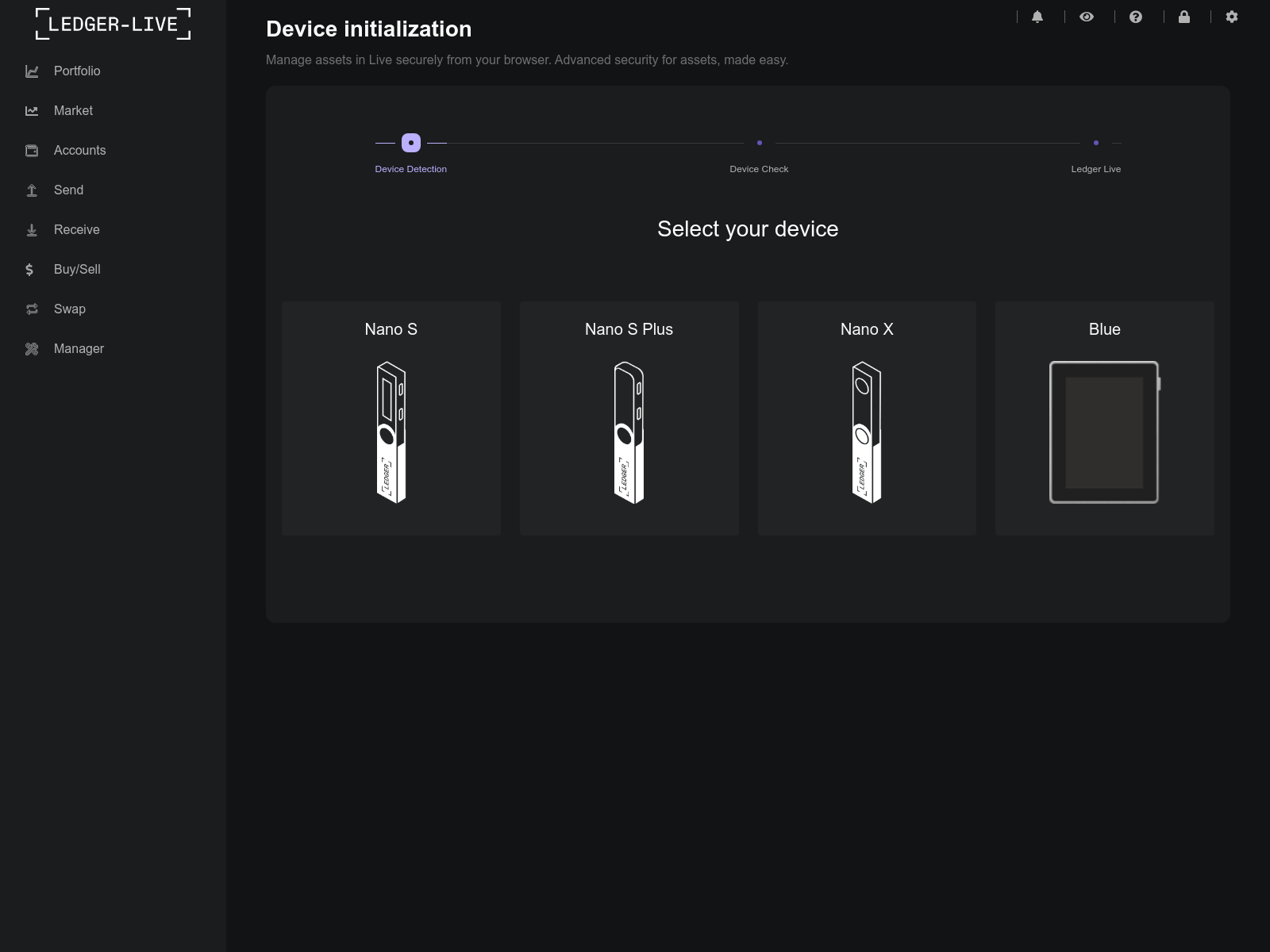Select the Nano S Plus device card

[629, 418]
